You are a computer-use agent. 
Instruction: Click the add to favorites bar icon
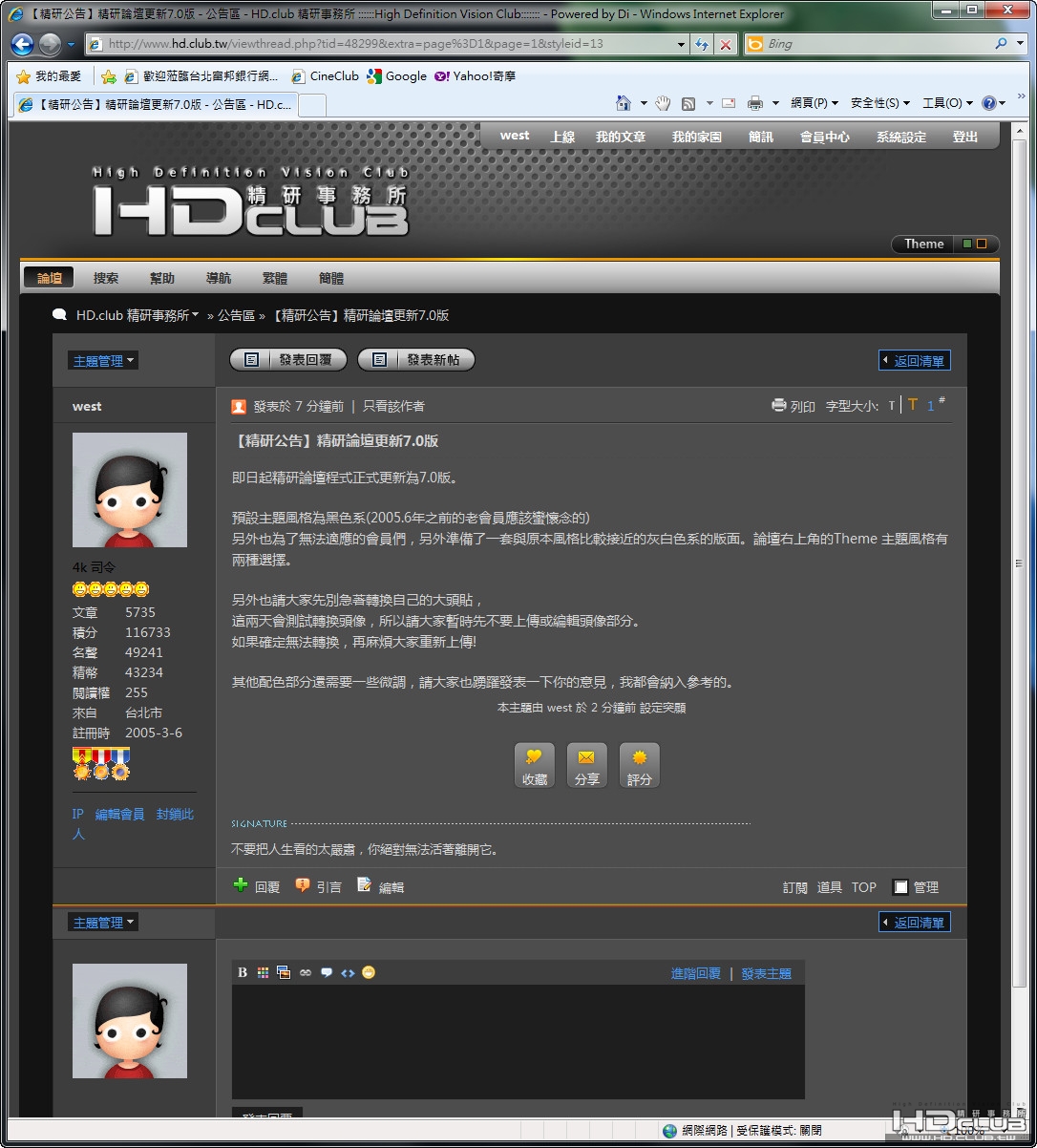coord(109,76)
